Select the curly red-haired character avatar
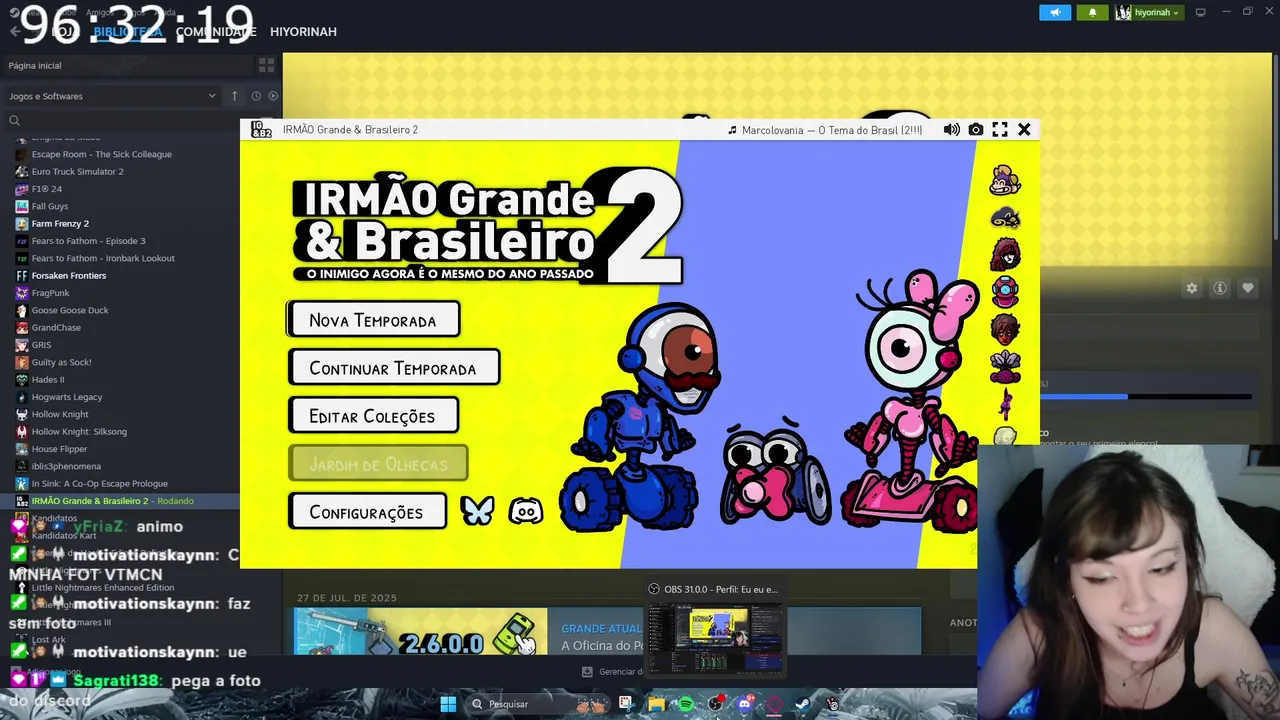 click(x=1005, y=254)
